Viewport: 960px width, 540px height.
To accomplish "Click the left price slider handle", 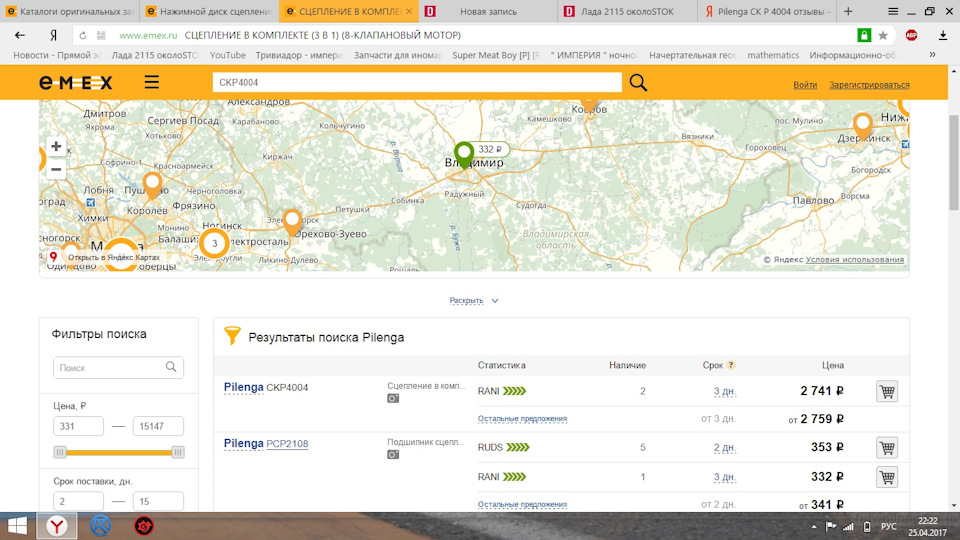I will (x=59, y=452).
